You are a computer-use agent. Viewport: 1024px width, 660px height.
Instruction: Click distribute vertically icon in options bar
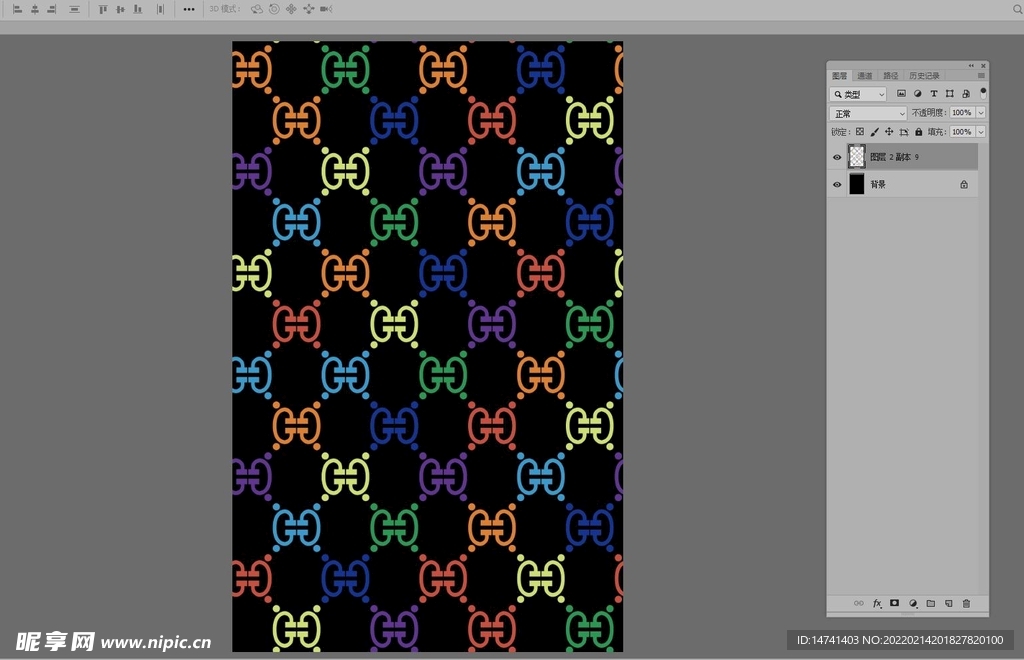[x=74, y=9]
